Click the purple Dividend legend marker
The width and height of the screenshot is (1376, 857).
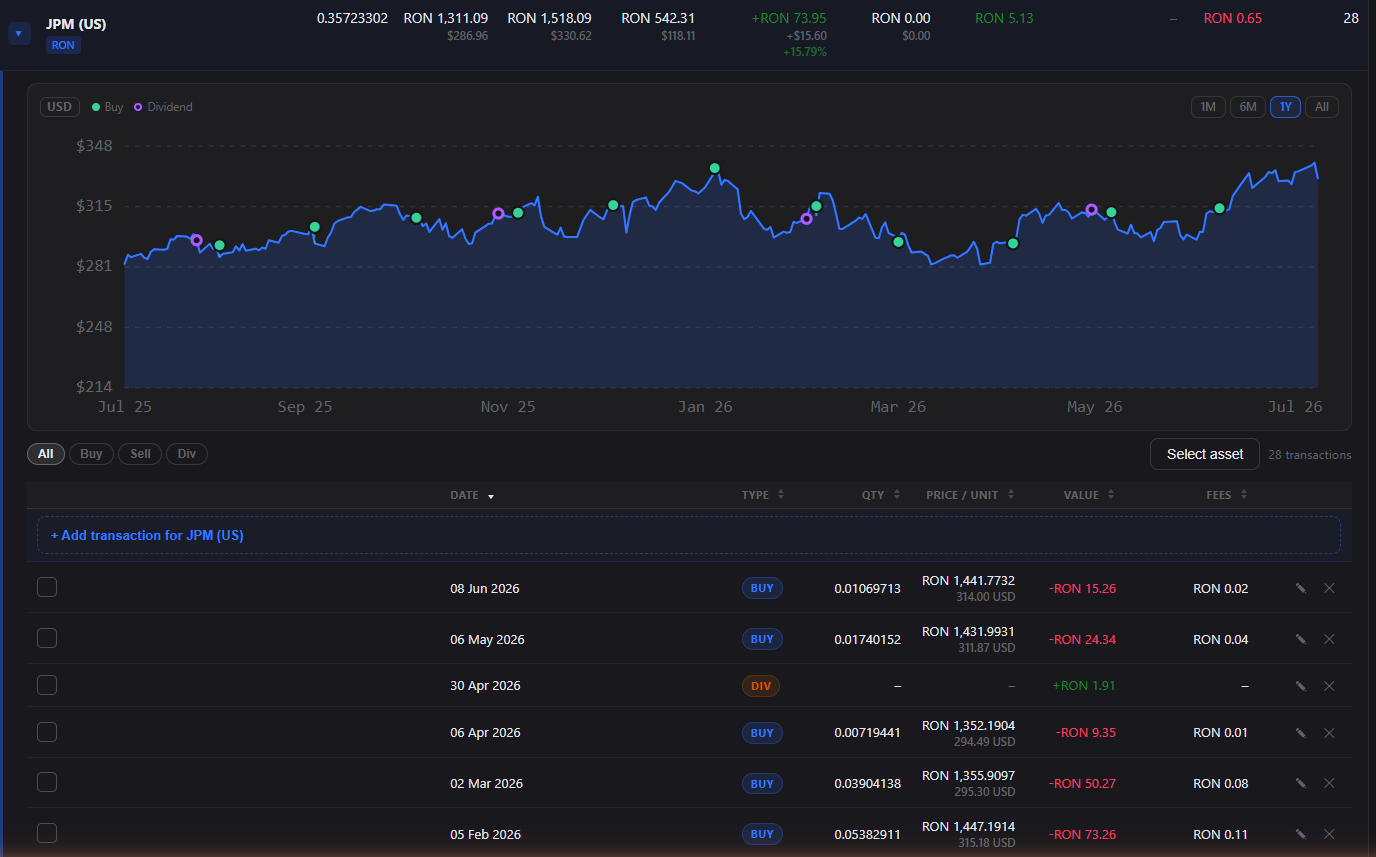(x=138, y=107)
